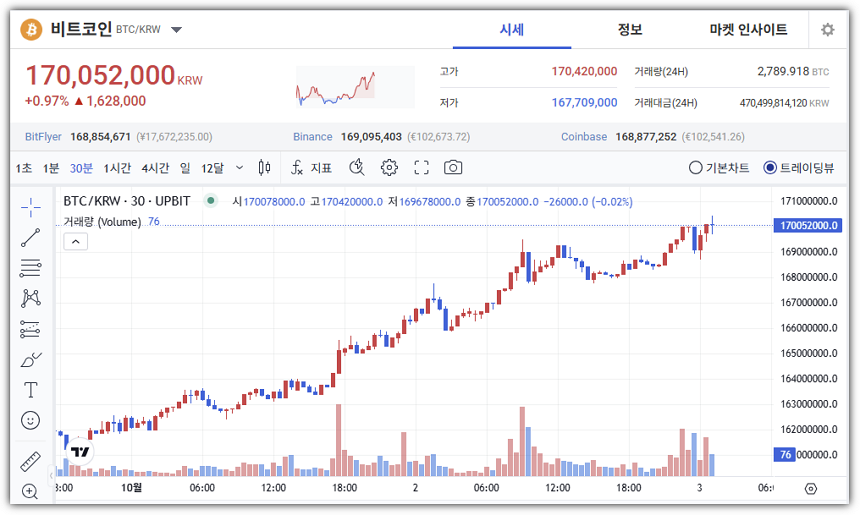The width and height of the screenshot is (860, 515).
Task: Select the text annotation tool
Action: [31, 390]
